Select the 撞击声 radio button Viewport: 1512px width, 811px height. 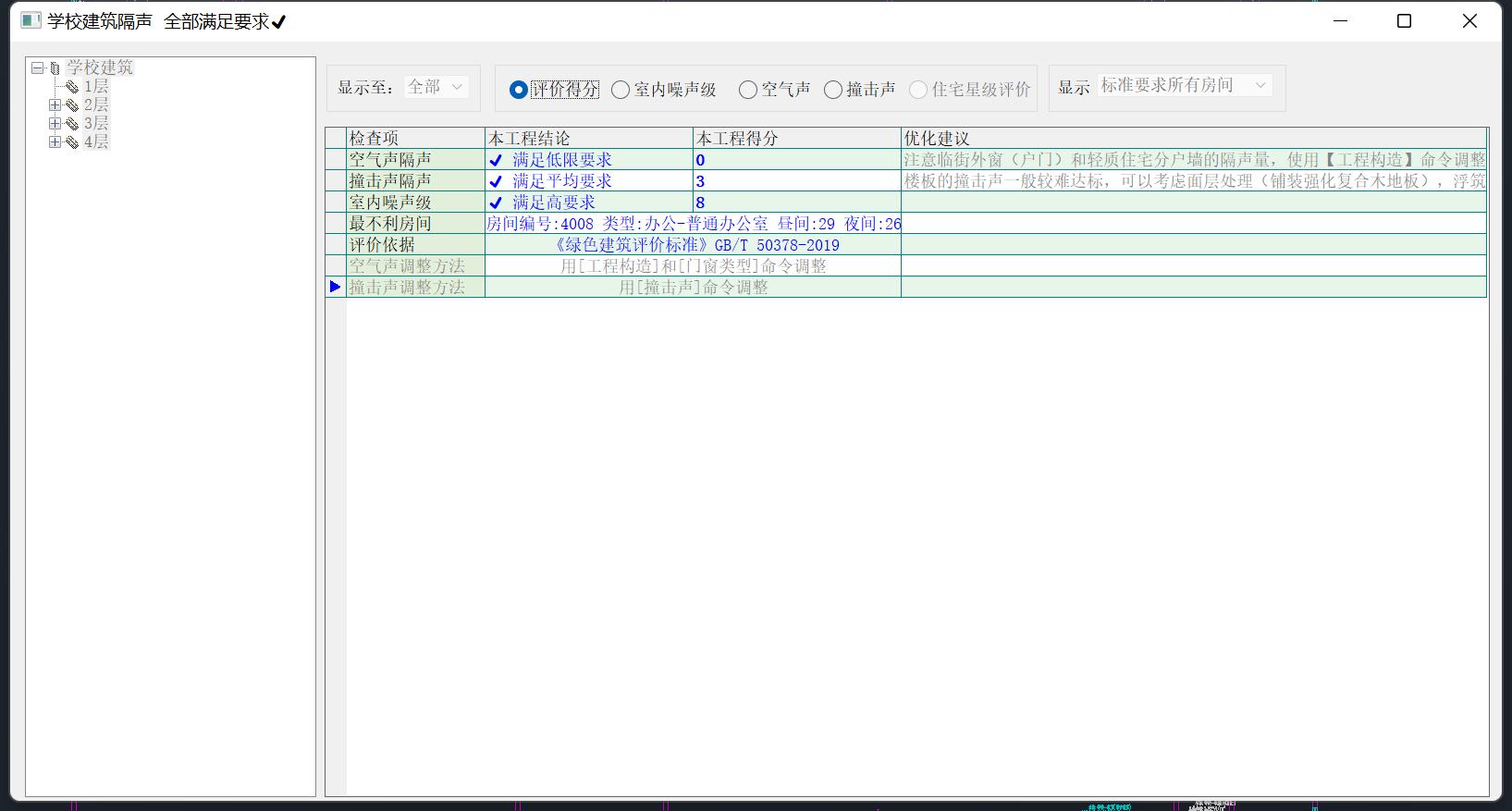(x=833, y=90)
